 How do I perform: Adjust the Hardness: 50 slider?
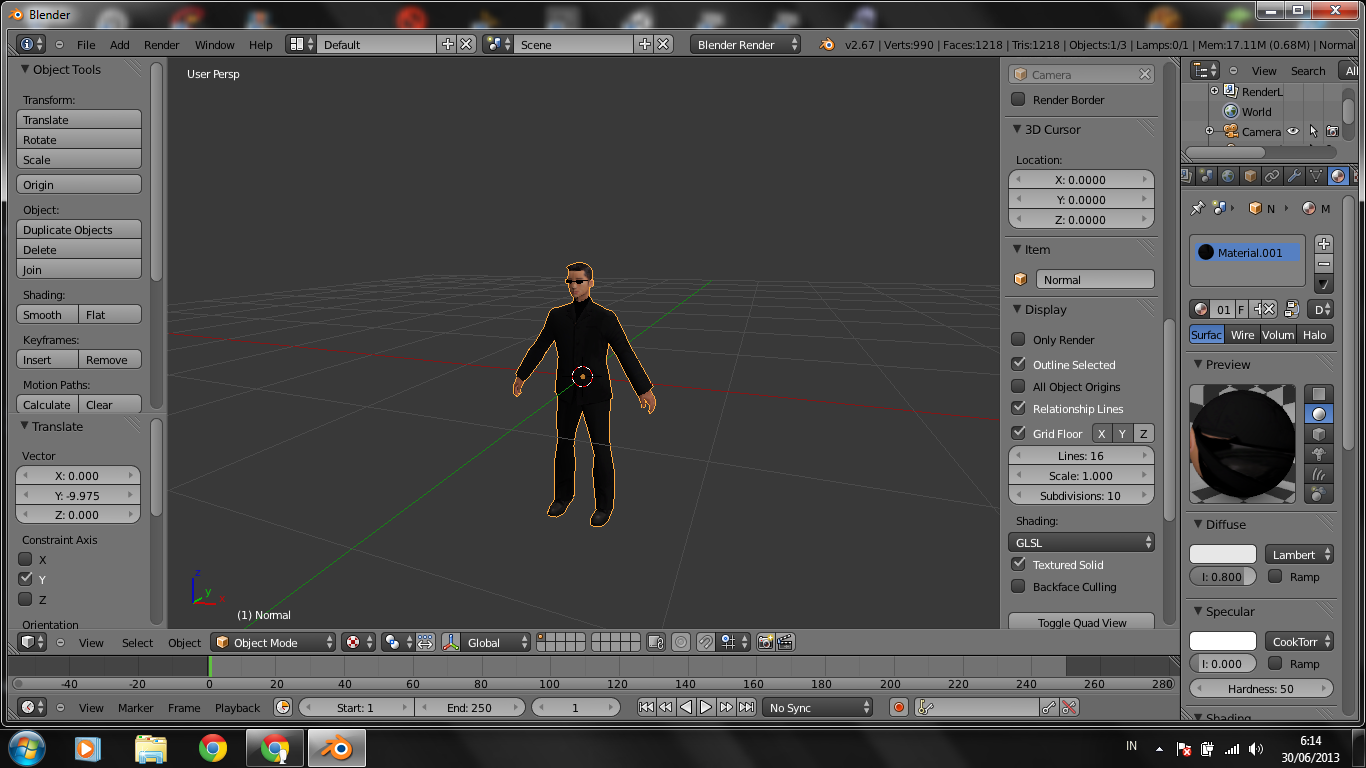pyautogui.click(x=1261, y=689)
